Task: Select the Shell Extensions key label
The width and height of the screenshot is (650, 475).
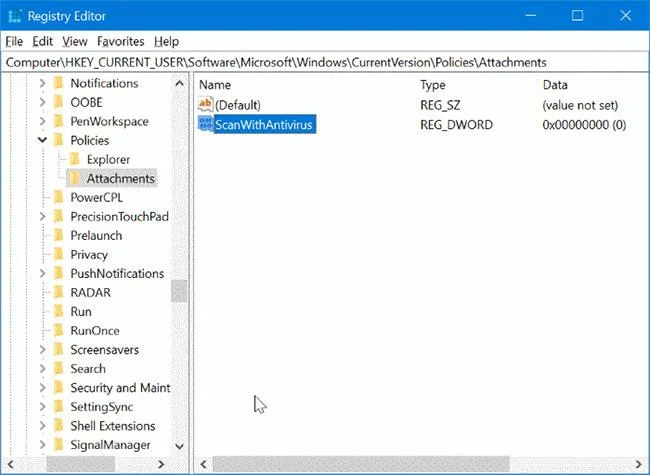Action: click(113, 426)
